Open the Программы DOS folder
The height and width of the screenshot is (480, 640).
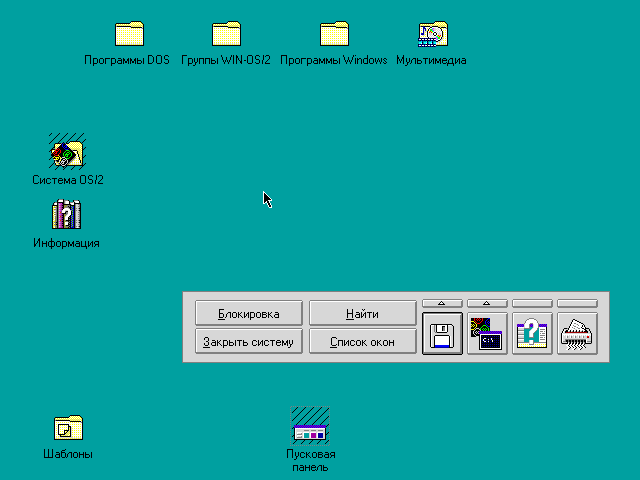point(129,35)
